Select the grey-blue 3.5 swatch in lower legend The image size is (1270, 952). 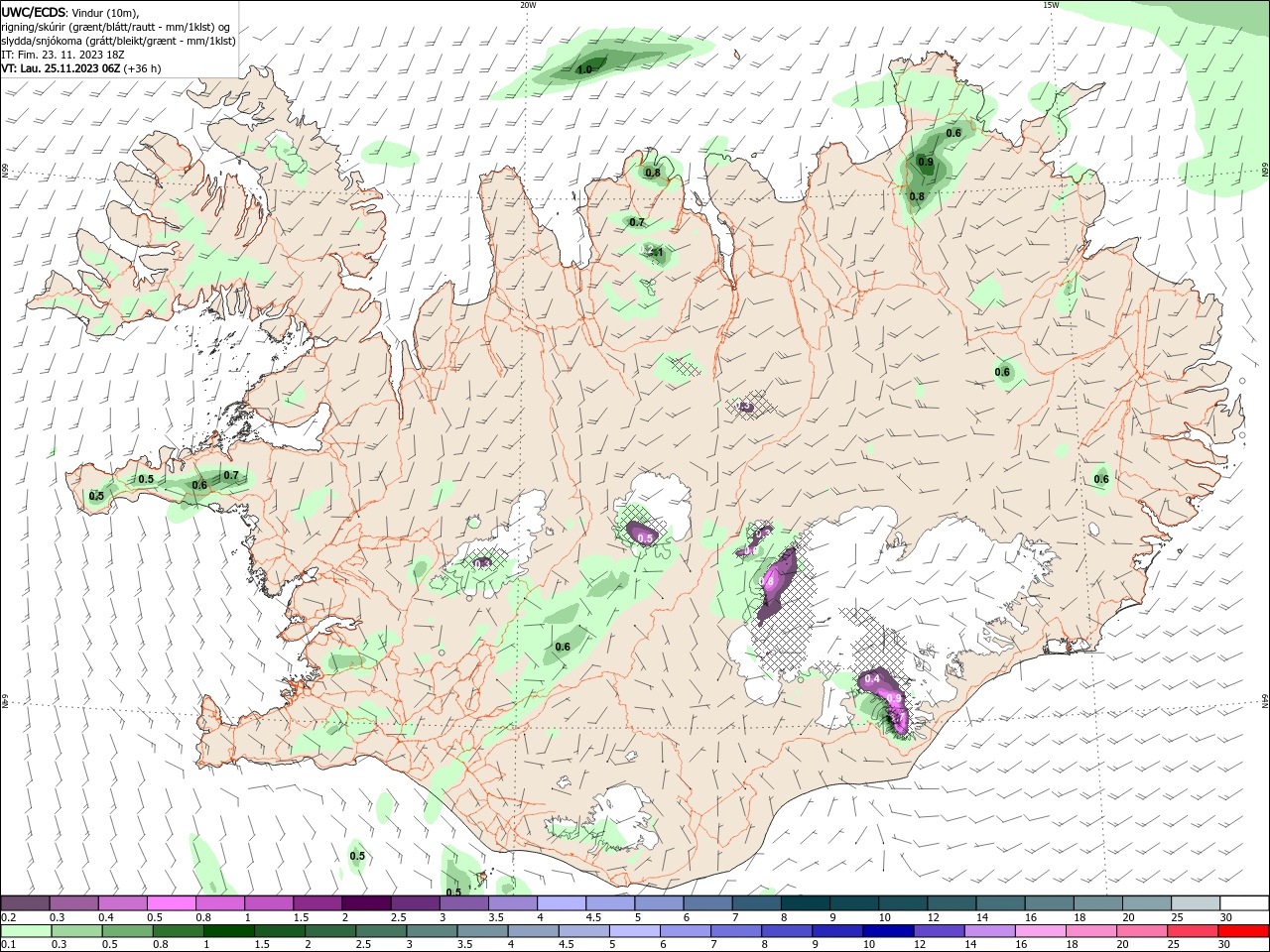[481, 931]
